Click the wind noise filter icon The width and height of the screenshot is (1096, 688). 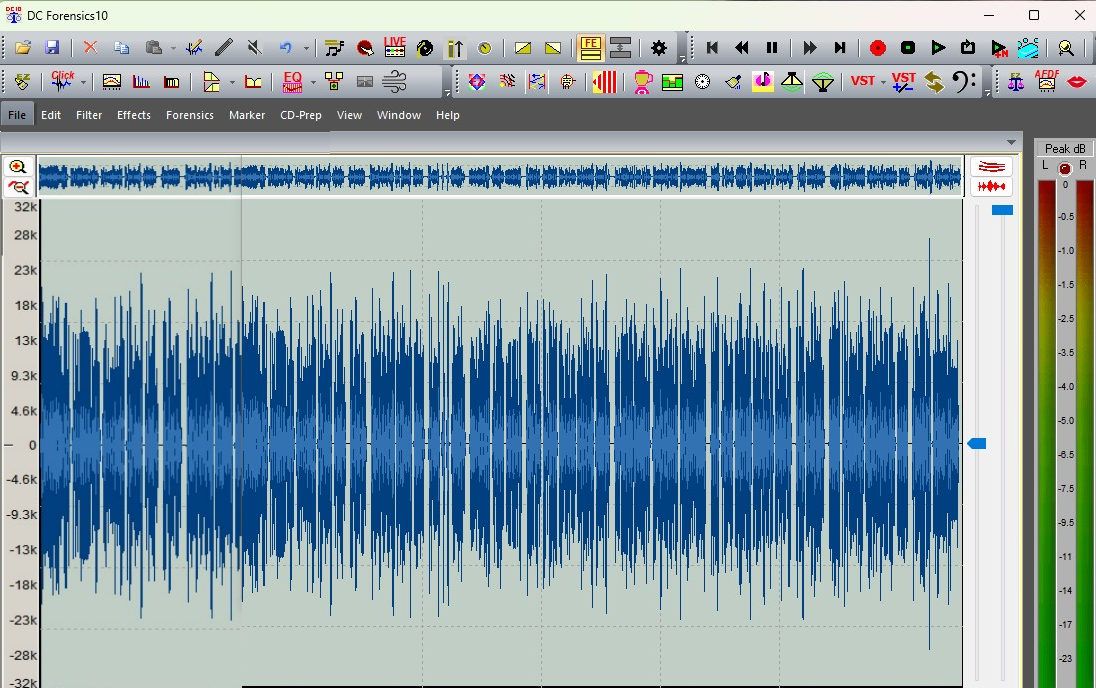click(x=395, y=82)
